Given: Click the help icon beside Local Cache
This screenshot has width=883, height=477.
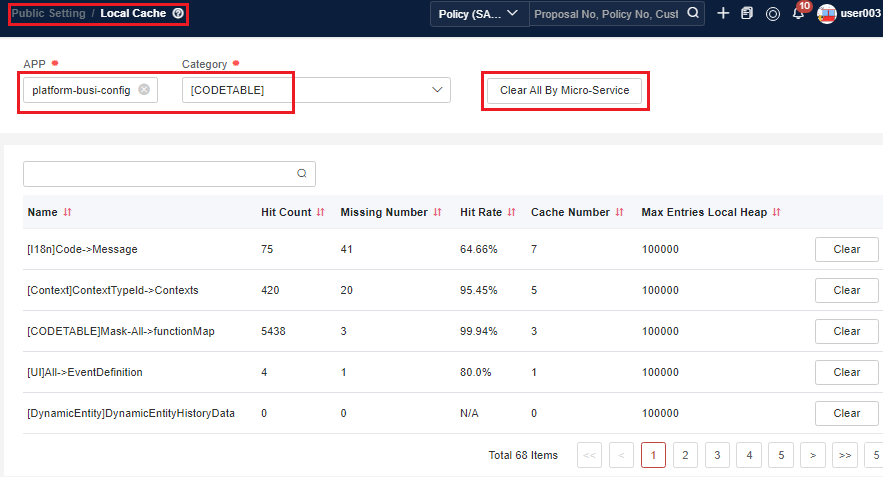Looking at the screenshot, I should click(178, 14).
